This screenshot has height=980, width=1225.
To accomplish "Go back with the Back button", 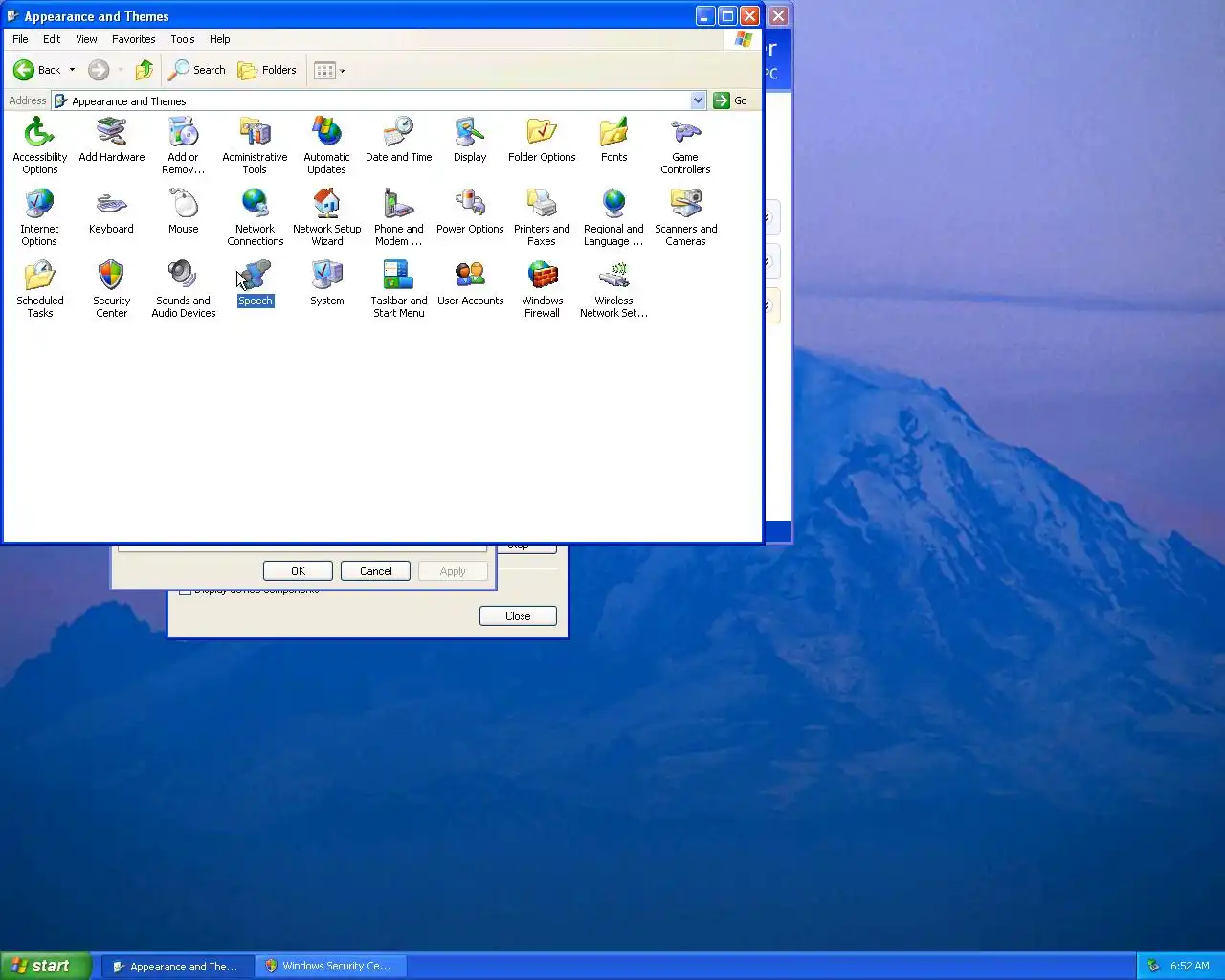I will 37,70.
